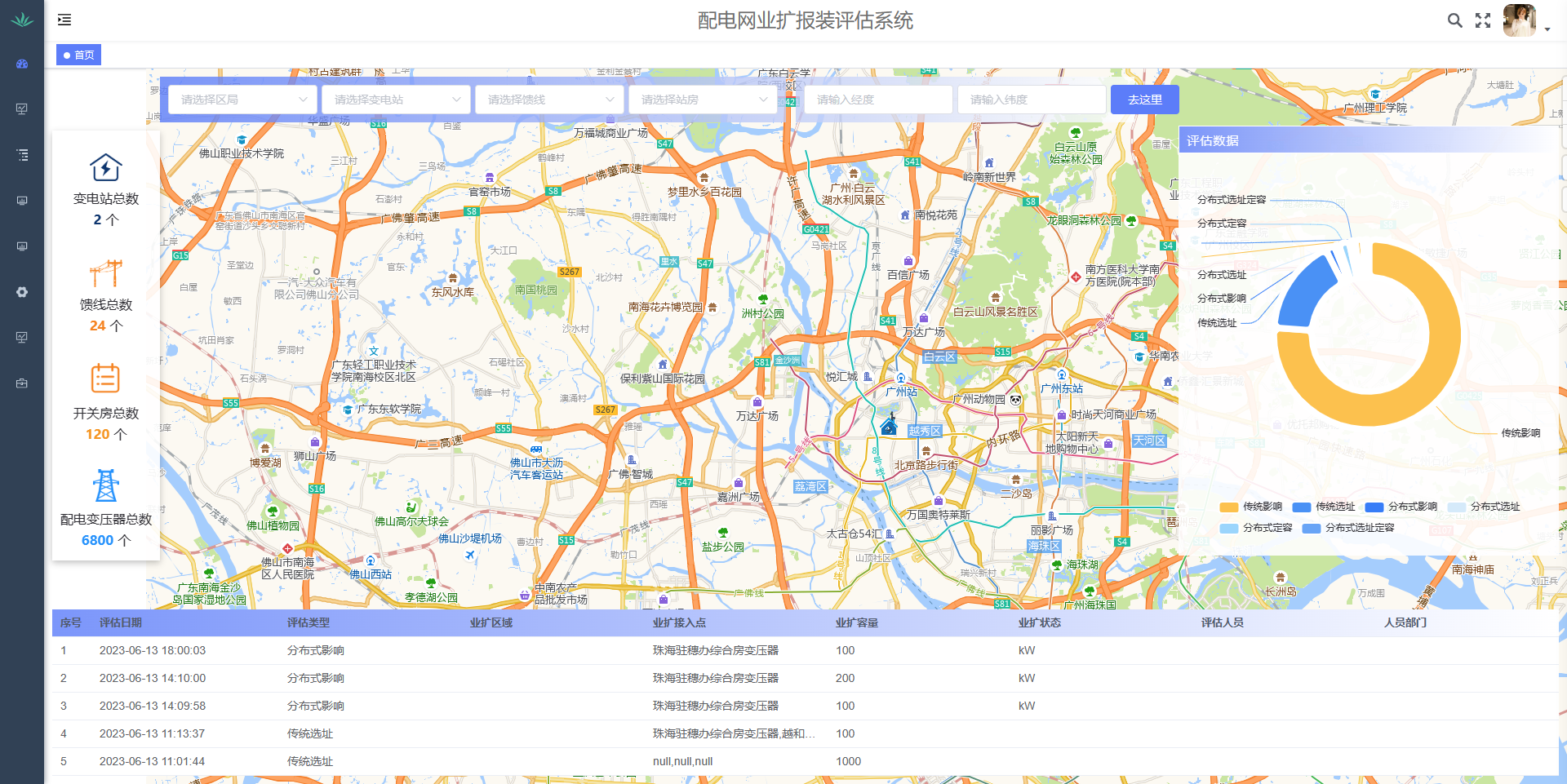Click the blue transformer tower icon
The height and width of the screenshot is (784, 1567).
106,485
